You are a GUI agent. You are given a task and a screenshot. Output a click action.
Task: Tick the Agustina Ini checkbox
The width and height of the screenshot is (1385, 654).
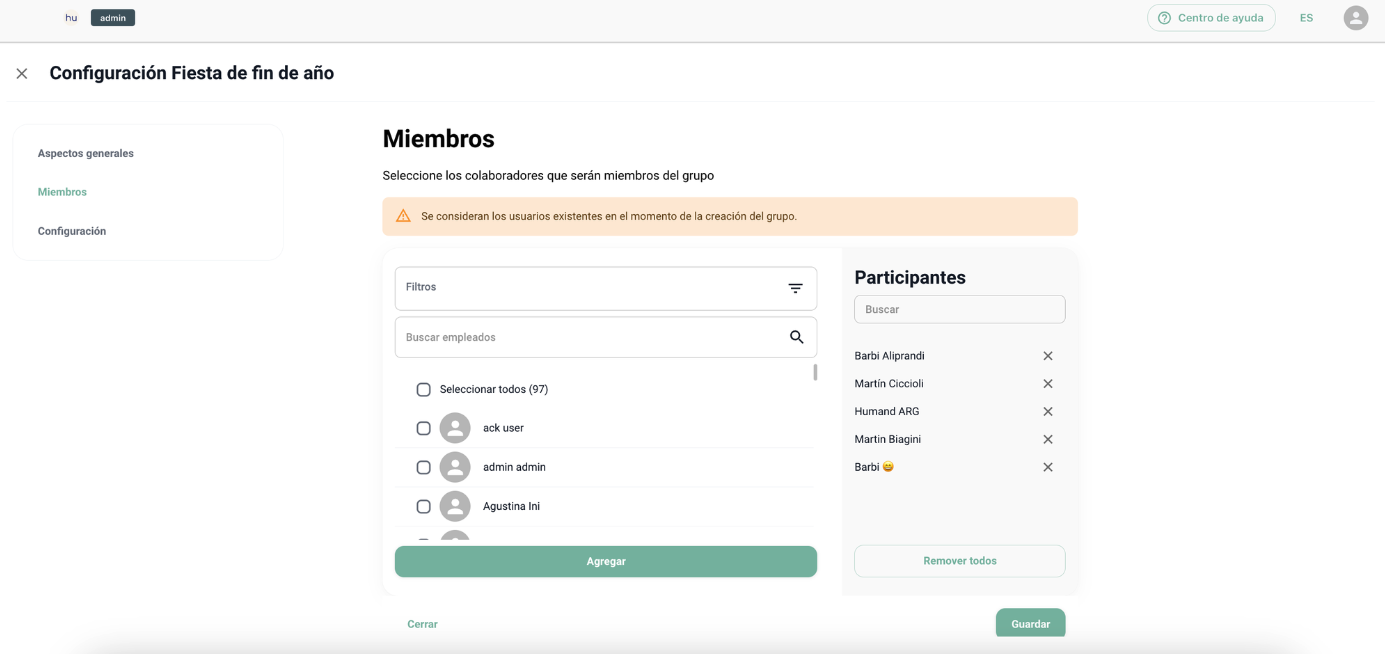coord(424,506)
